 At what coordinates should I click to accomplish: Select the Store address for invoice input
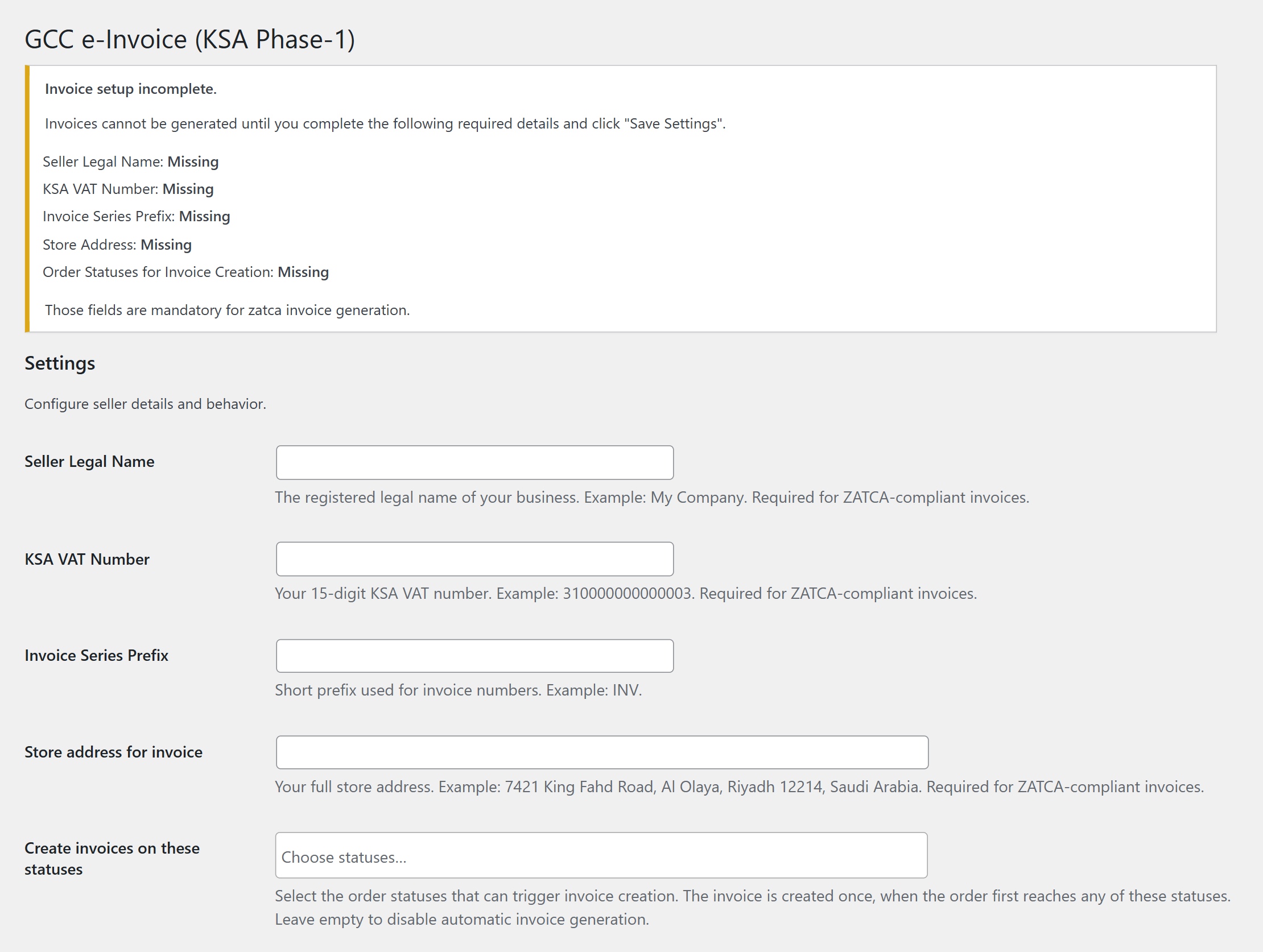[x=602, y=752]
